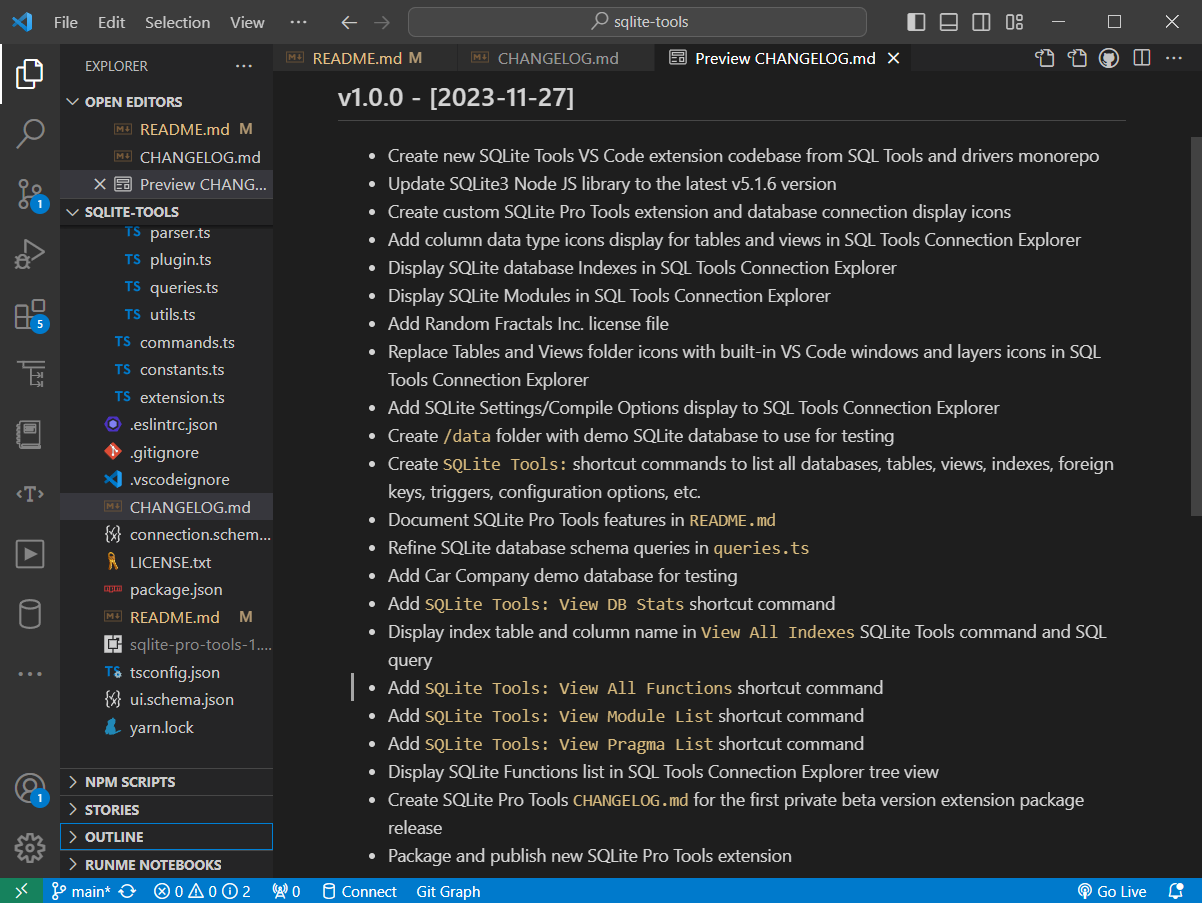
Task: Click the sqlite-tools command center search box
Action: pyautogui.click(x=637, y=22)
